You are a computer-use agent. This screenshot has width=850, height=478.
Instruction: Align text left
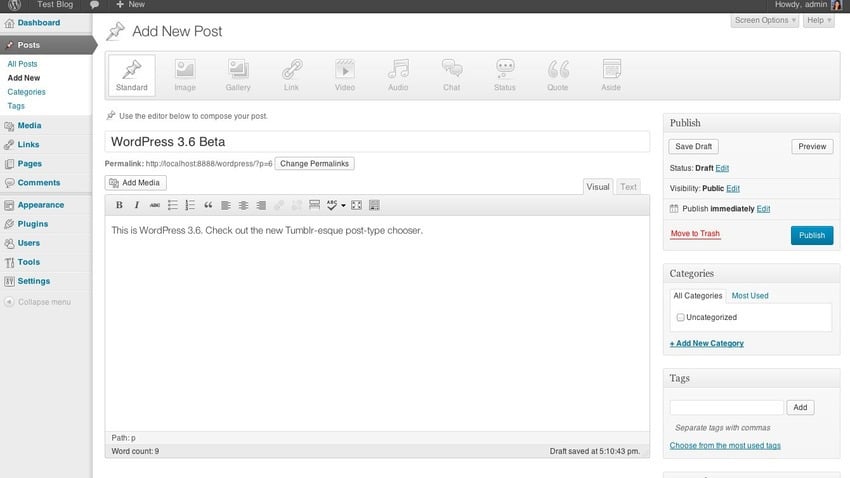(x=226, y=205)
